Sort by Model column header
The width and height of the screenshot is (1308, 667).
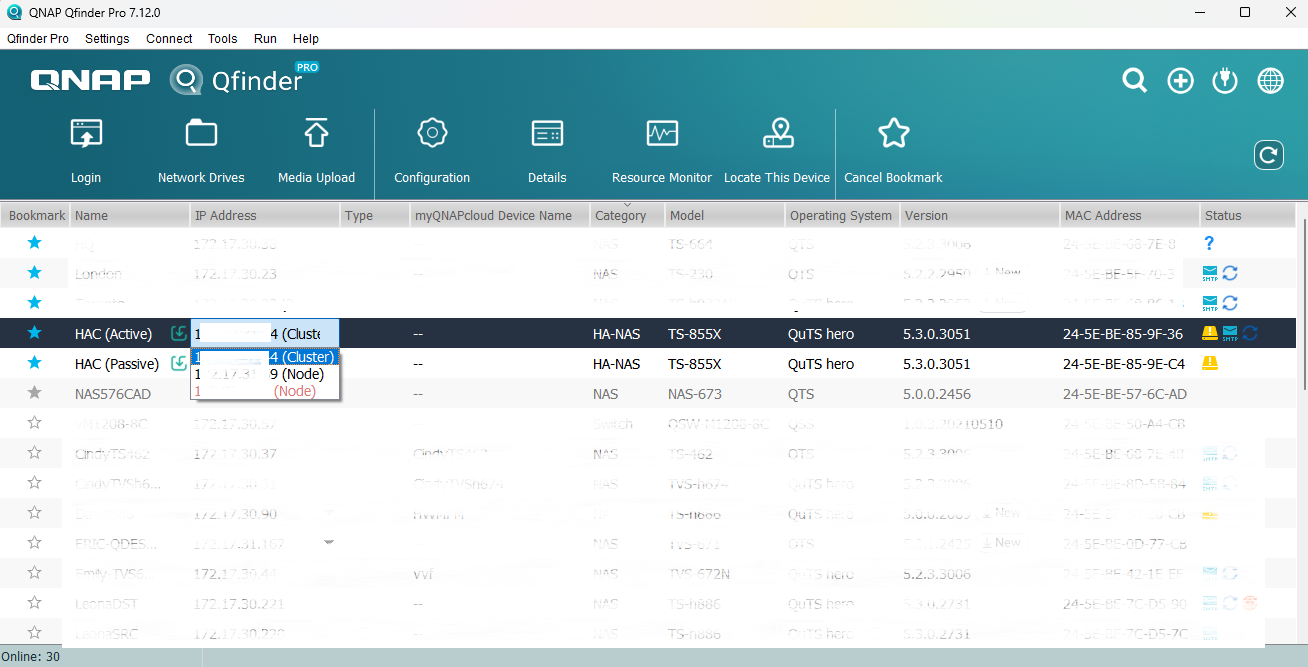point(725,215)
